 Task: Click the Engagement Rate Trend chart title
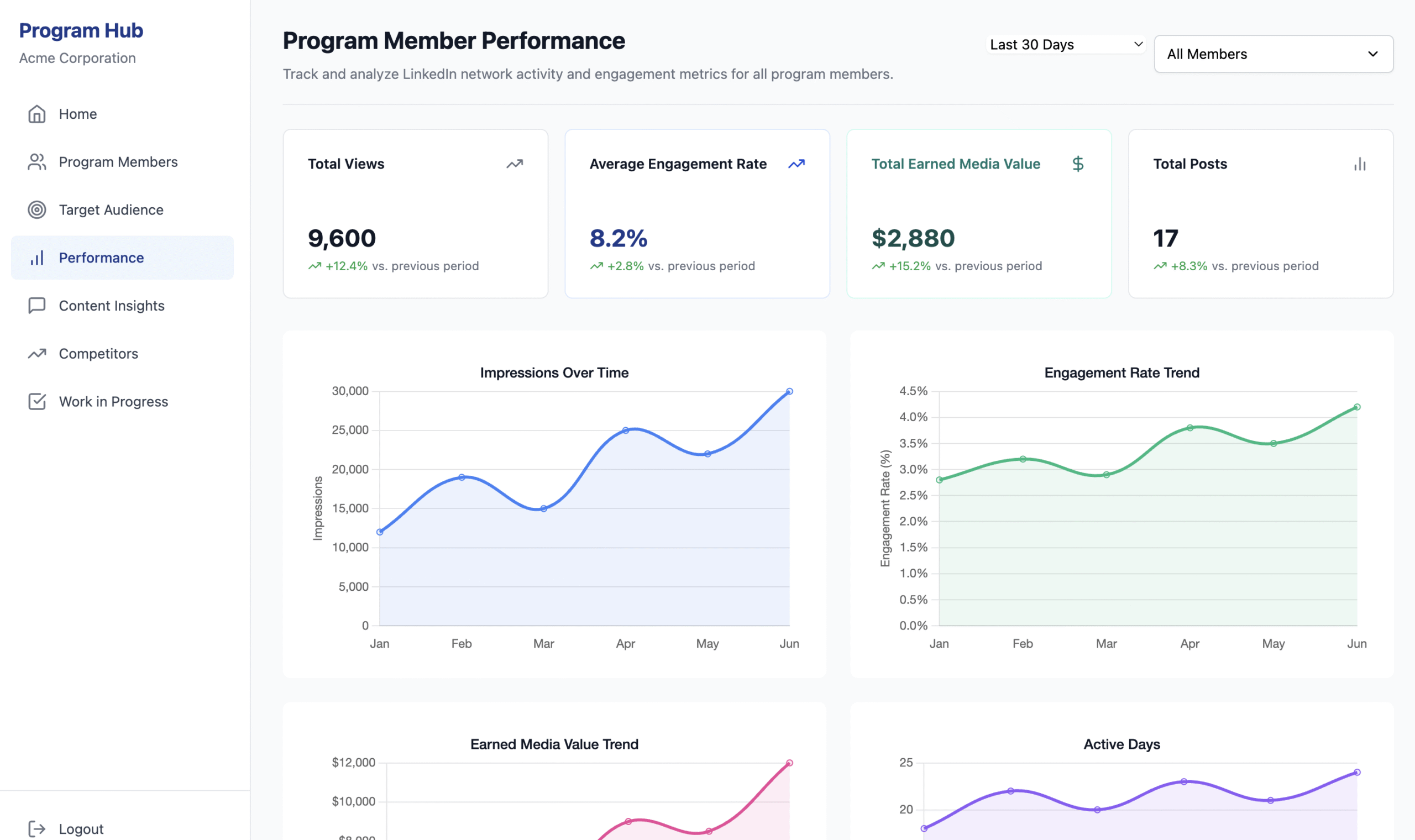tap(1122, 373)
